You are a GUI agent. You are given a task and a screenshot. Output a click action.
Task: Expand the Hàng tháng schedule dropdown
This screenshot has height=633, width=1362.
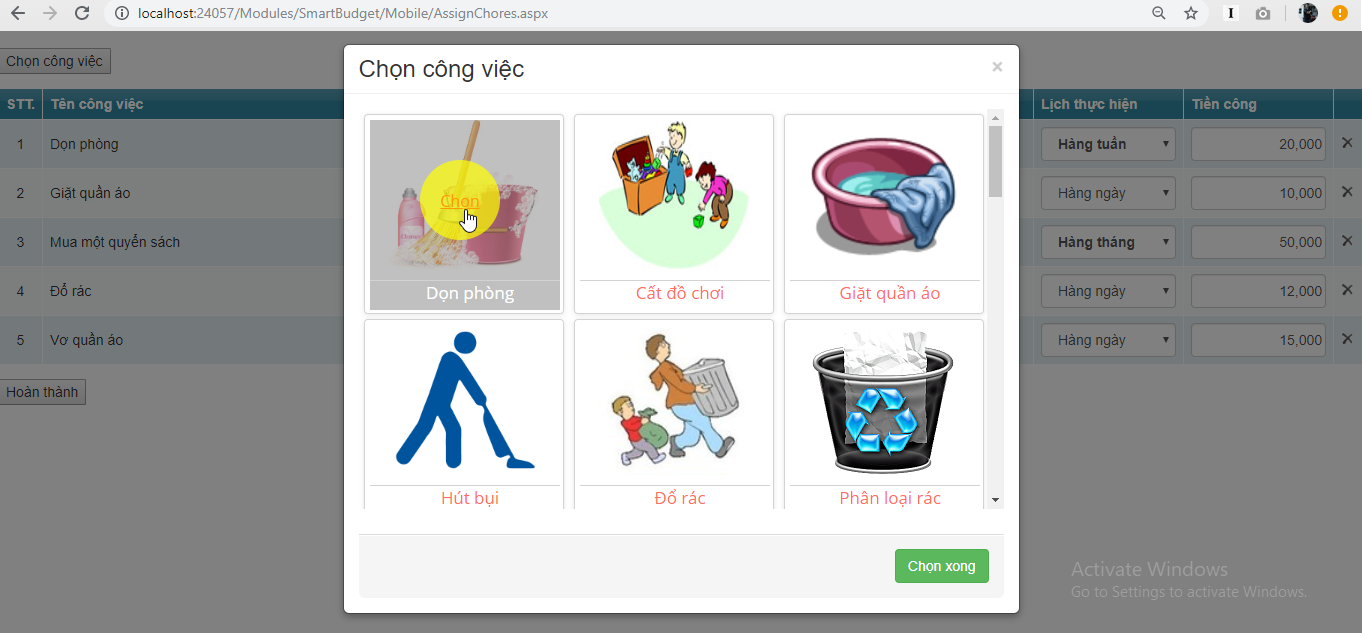[1108, 242]
